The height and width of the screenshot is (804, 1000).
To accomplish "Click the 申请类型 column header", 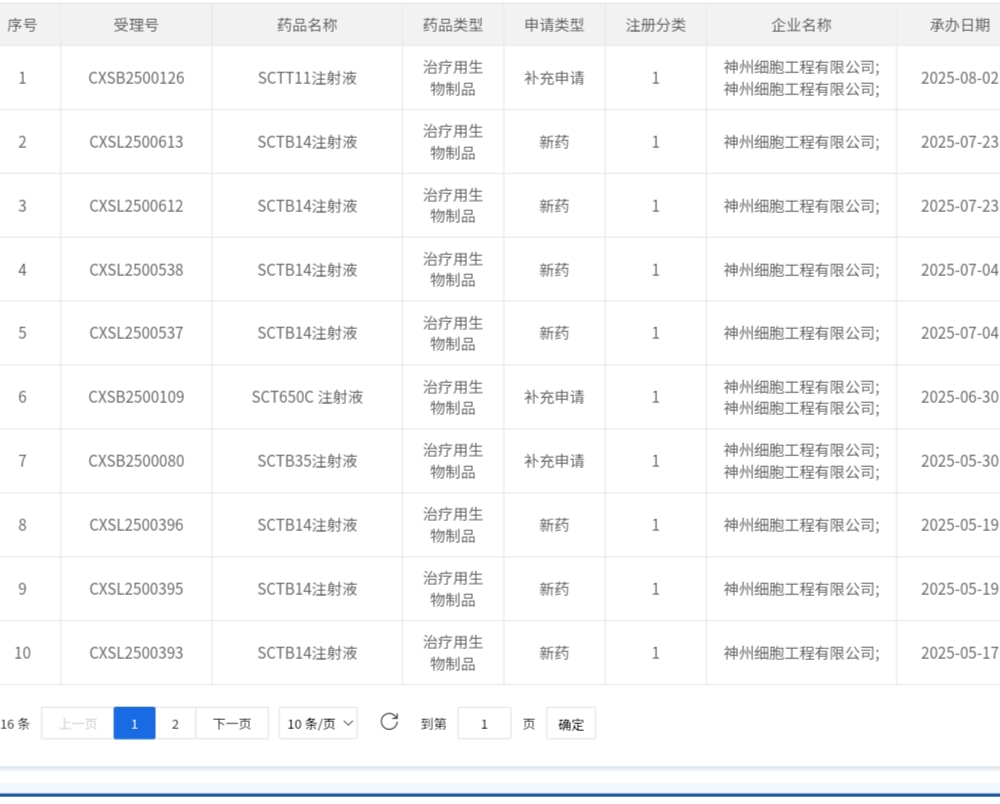I will [x=554, y=25].
